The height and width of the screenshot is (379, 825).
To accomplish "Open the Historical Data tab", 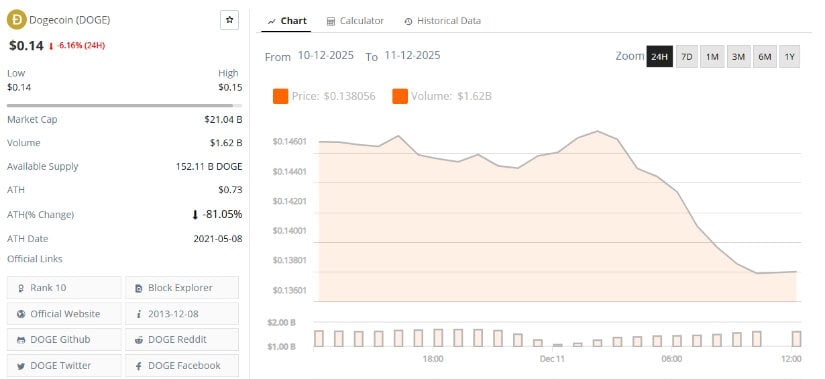I will [x=442, y=21].
